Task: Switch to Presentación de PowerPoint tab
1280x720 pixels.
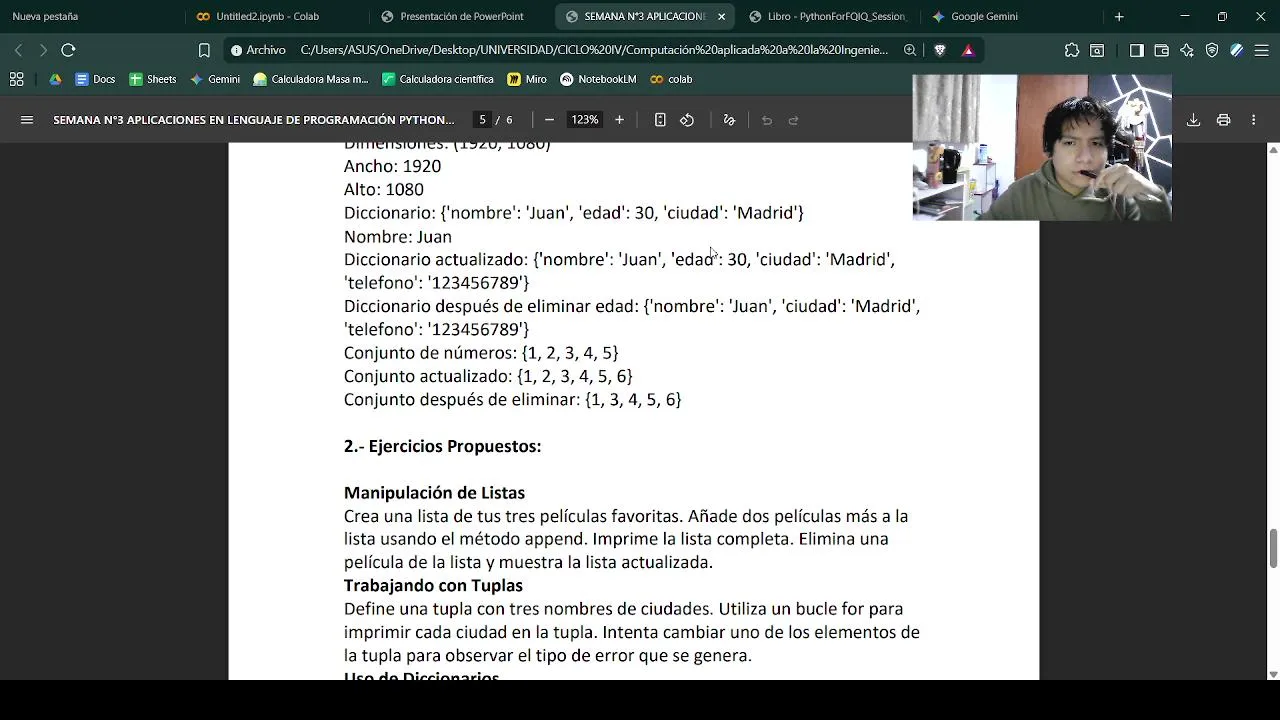Action: tap(461, 16)
